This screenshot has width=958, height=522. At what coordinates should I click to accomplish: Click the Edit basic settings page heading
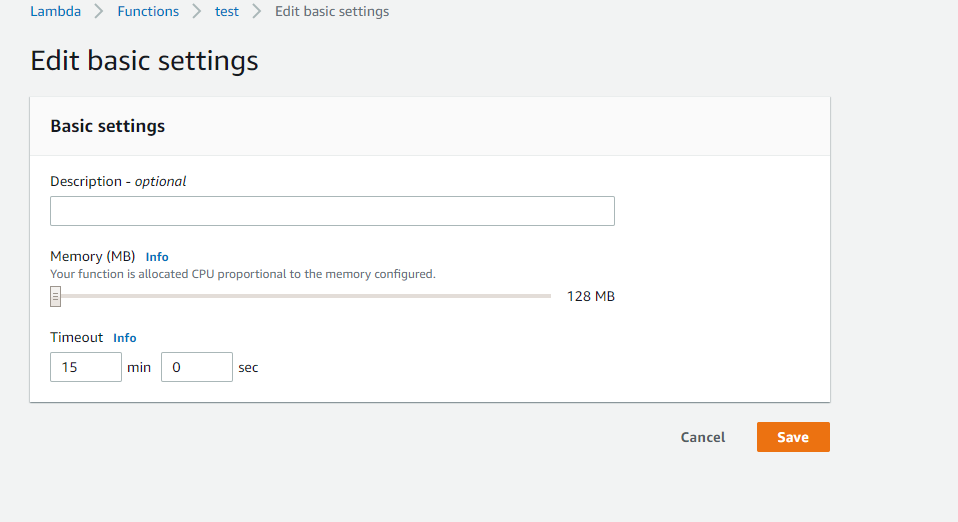(144, 61)
